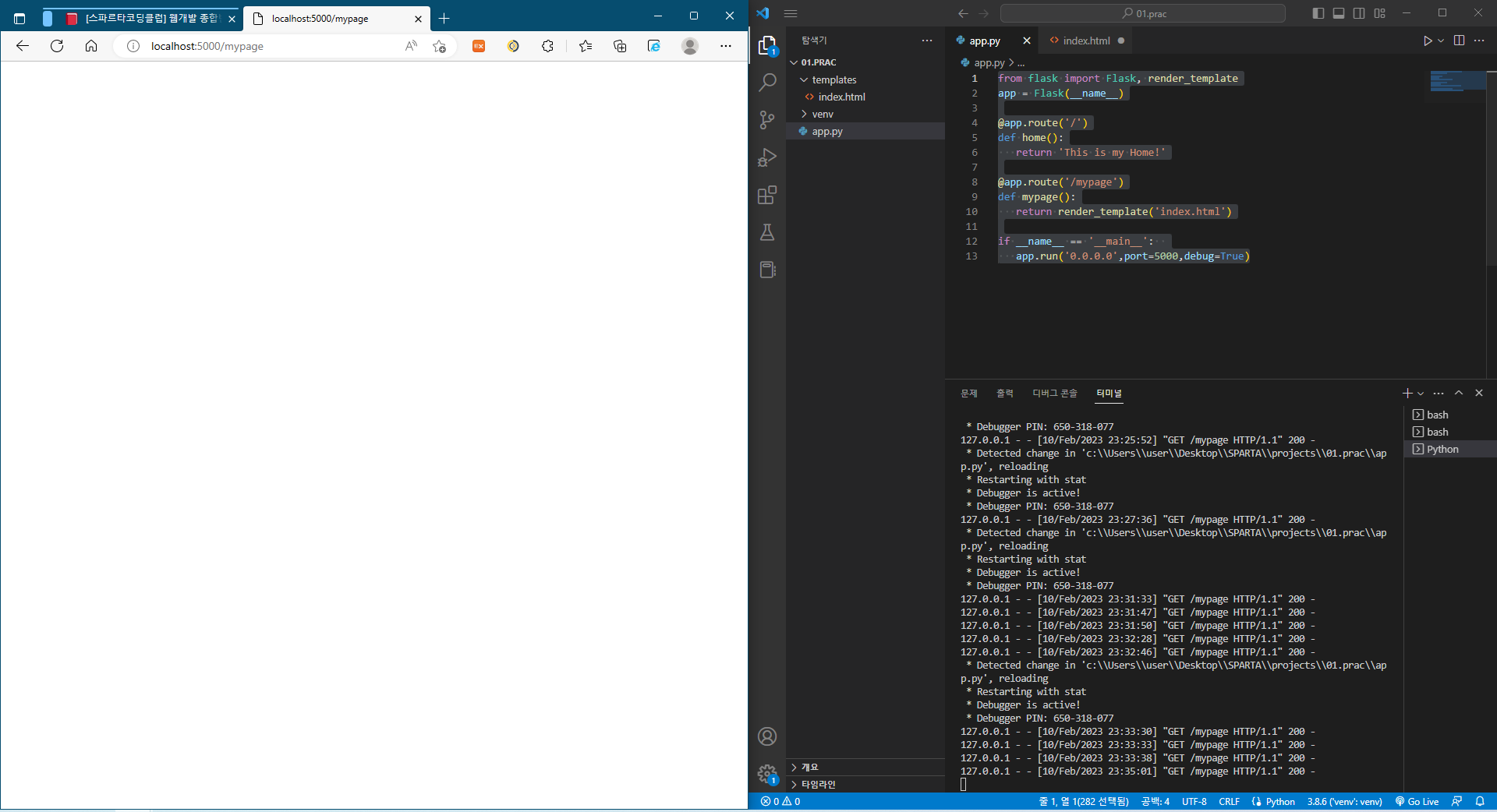Expand the 개요 outline section
1497x812 pixels.
[x=865, y=767]
